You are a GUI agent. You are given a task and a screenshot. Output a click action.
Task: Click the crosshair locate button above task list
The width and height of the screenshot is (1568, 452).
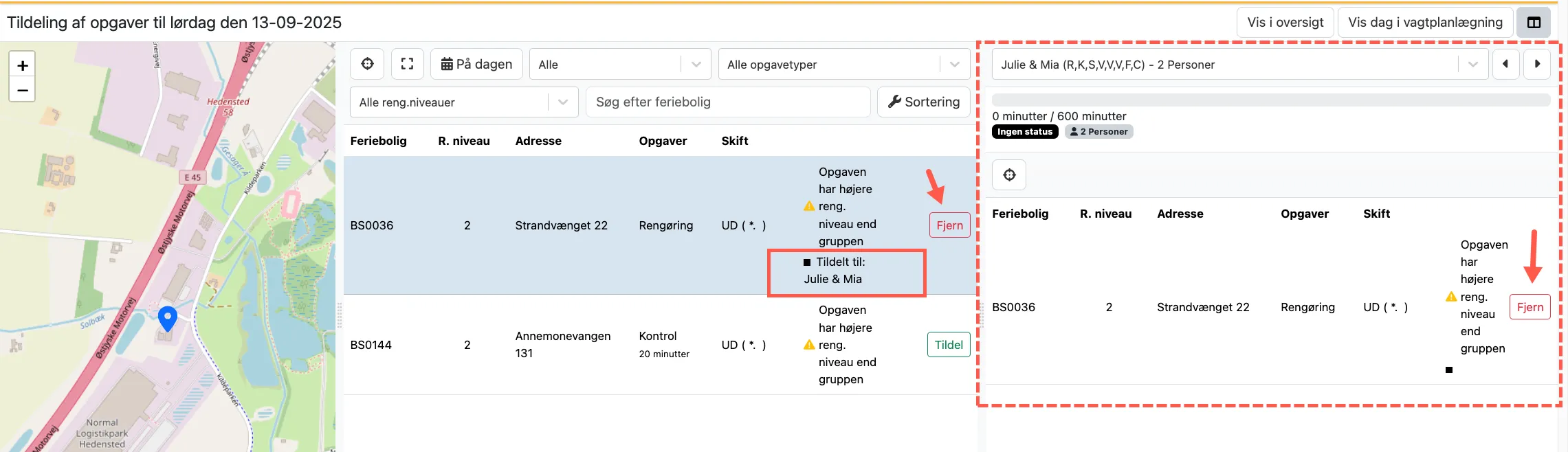[368, 64]
